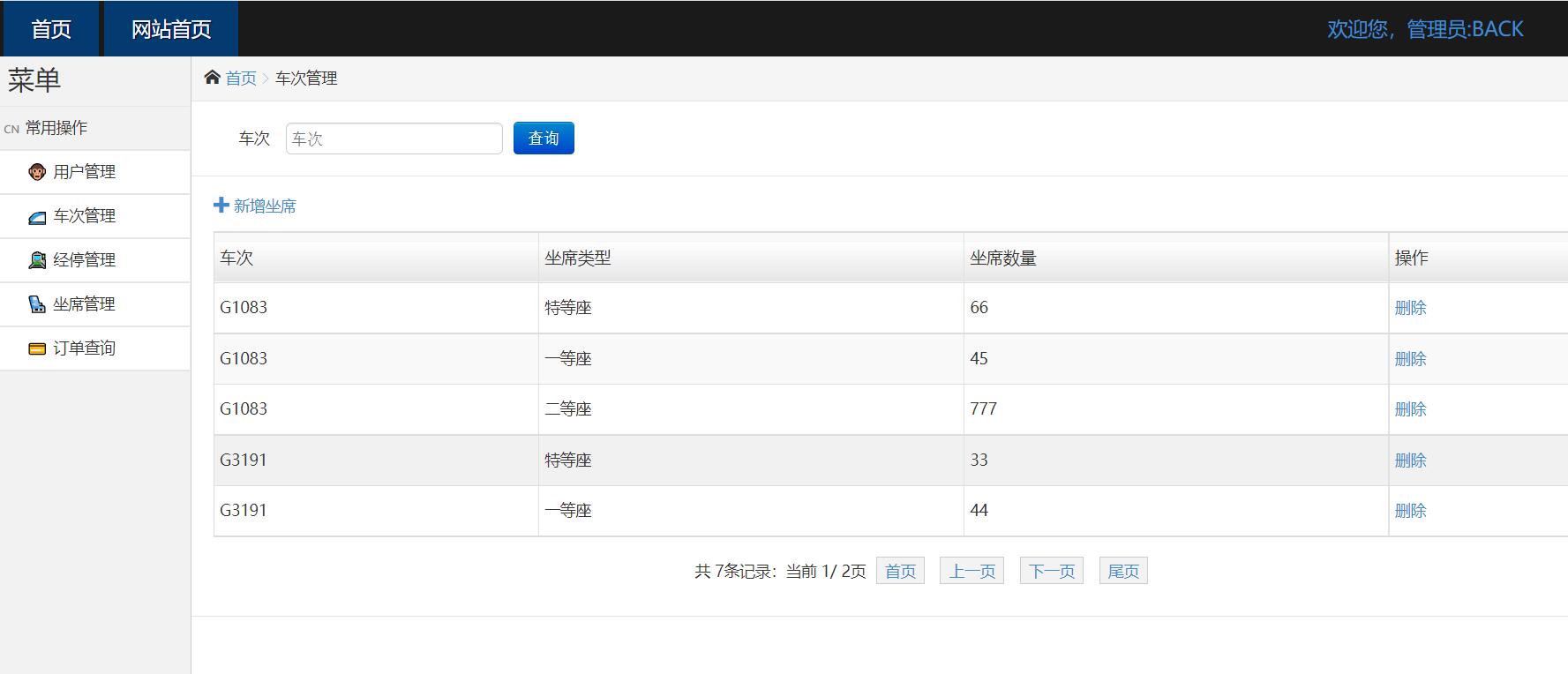Select seat count cell 33
This screenshot has height=674, width=1568.
1176,461
